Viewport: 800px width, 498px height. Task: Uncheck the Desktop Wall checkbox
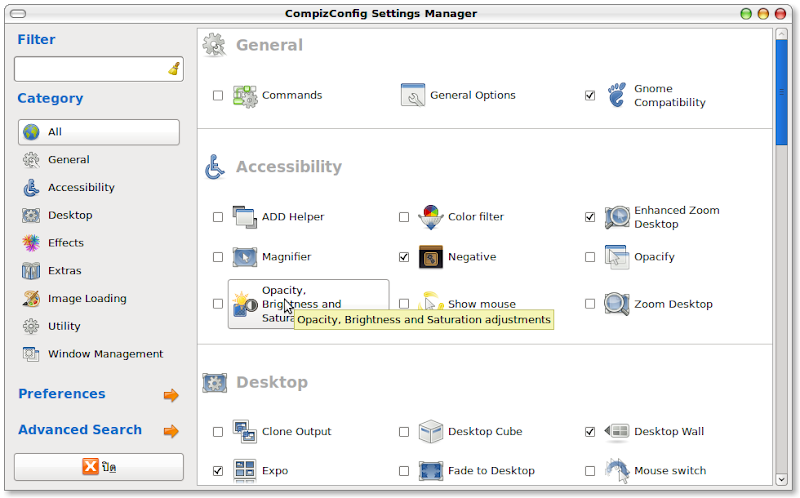coord(590,432)
